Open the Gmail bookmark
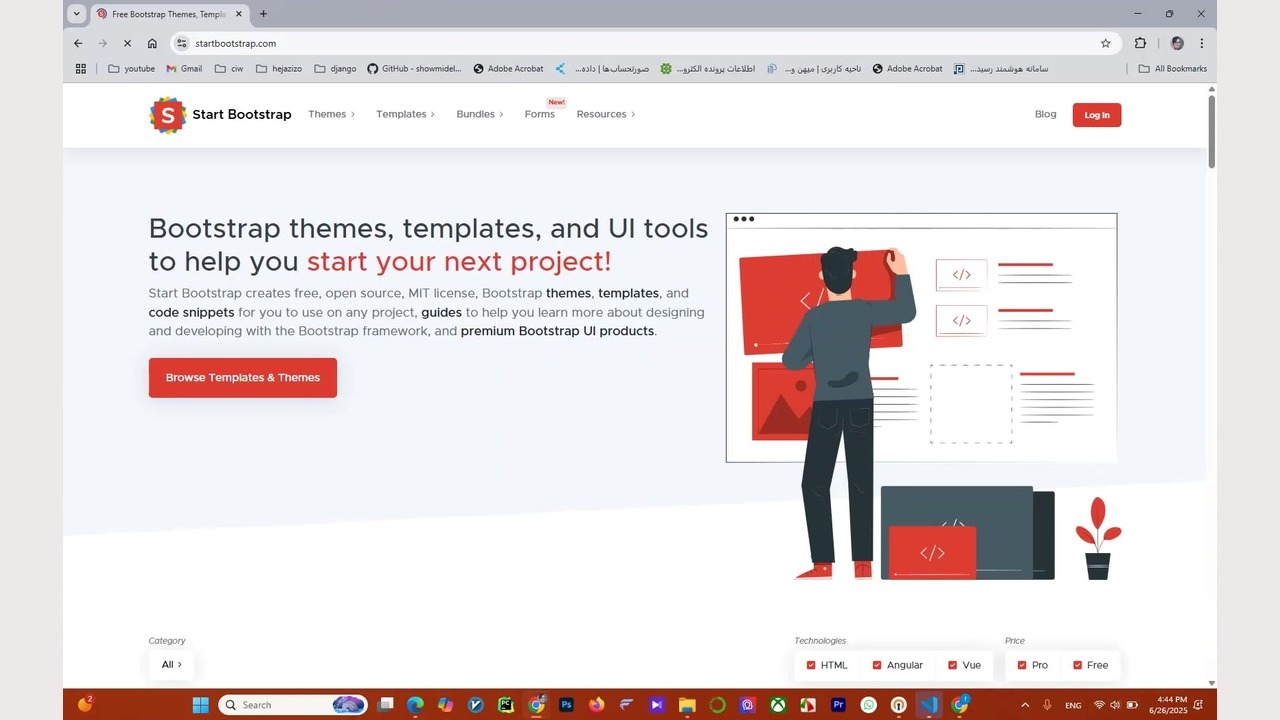This screenshot has width=1280, height=720. tap(184, 69)
